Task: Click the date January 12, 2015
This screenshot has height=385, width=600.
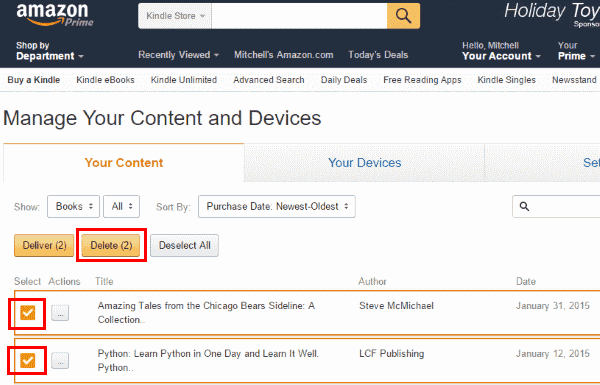Action: coord(553,353)
